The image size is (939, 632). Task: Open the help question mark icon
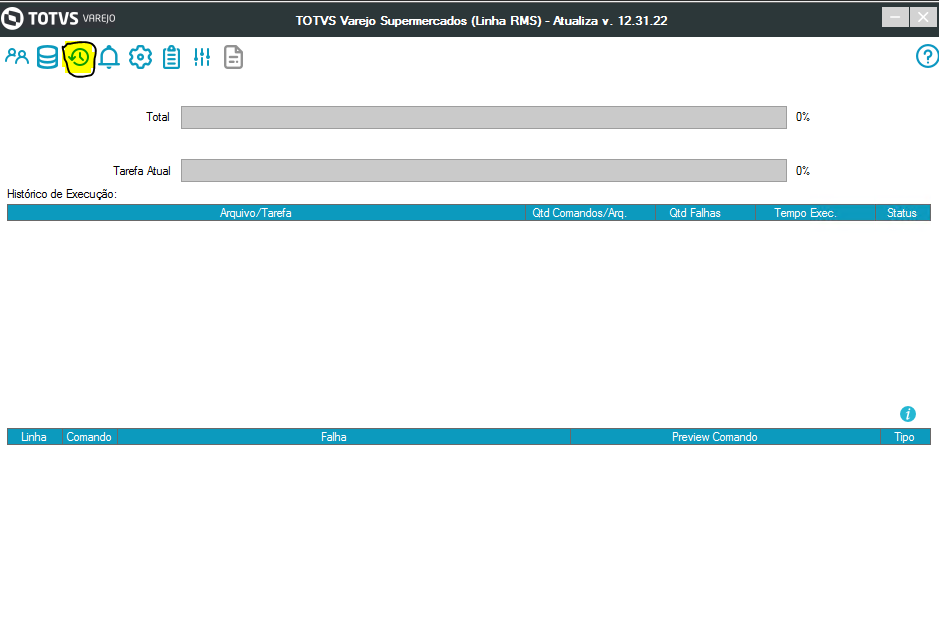tap(927, 57)
